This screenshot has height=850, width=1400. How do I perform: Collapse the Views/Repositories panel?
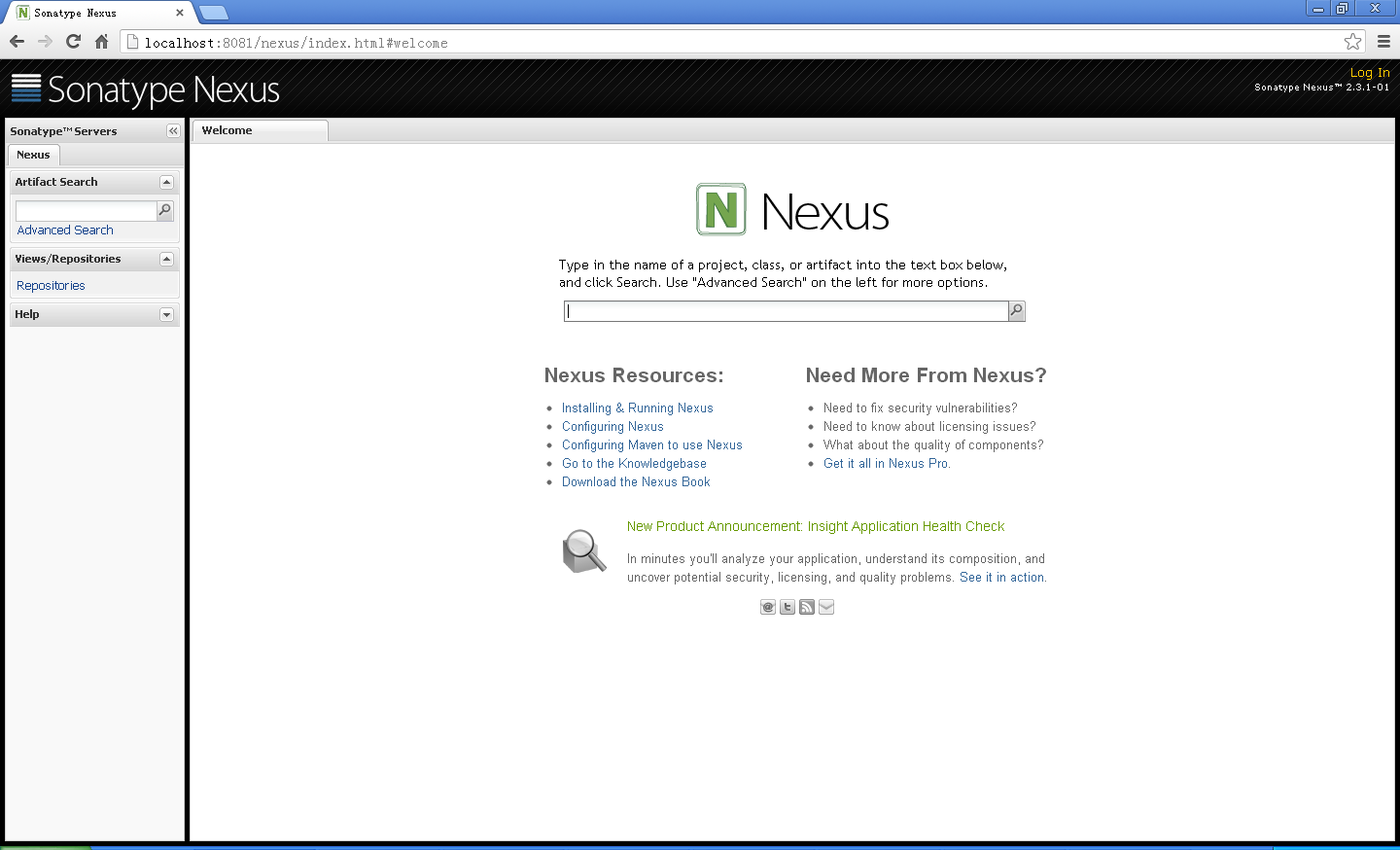166,259
